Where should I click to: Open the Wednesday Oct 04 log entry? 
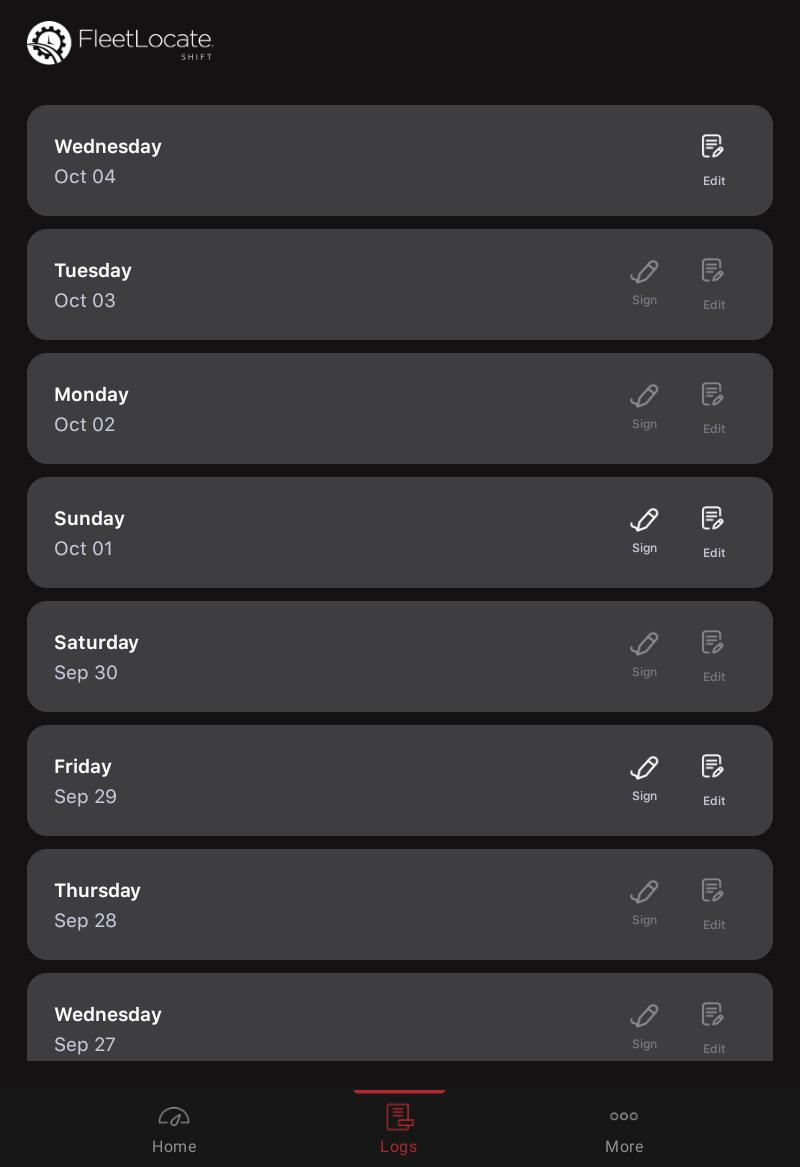tap(400, 160)
